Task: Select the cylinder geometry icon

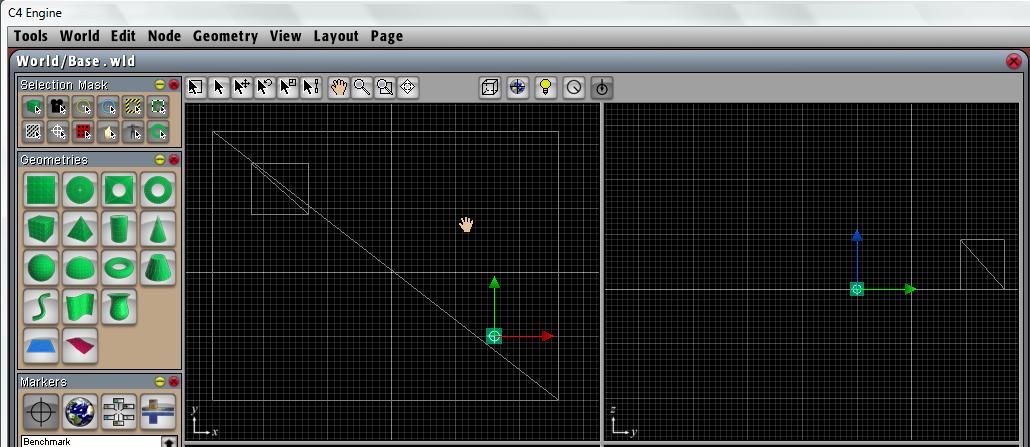Action: (x=119, y=228)
